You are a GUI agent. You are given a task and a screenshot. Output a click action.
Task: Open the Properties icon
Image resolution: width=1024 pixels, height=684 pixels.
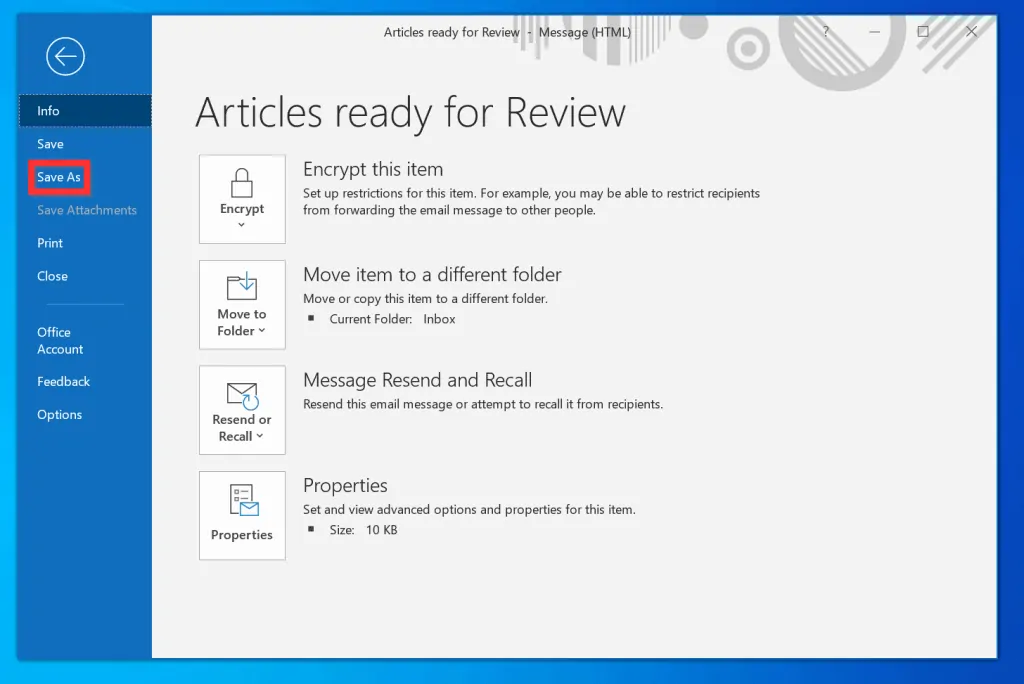(242, 500)
